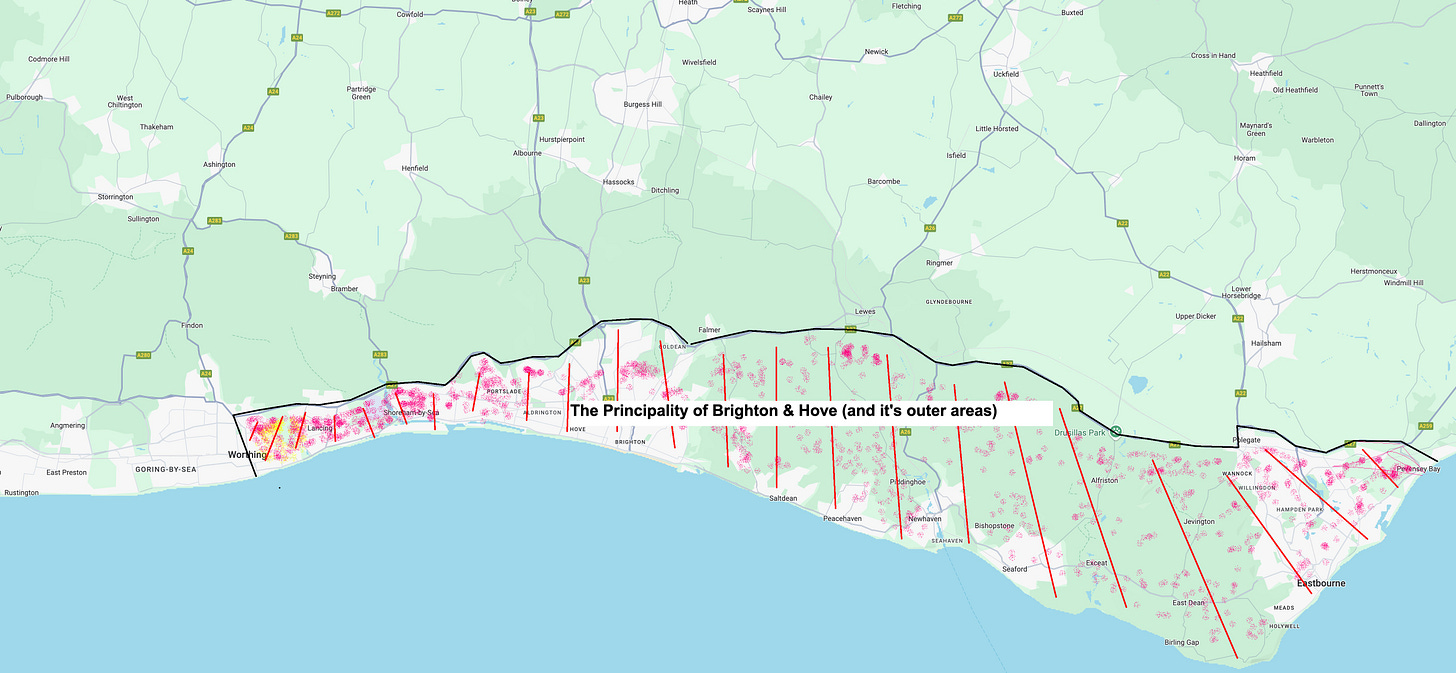Click the HAMPDEN PARK label
This screenshot has height=673, width=1456.
(x=1301, y=509)
